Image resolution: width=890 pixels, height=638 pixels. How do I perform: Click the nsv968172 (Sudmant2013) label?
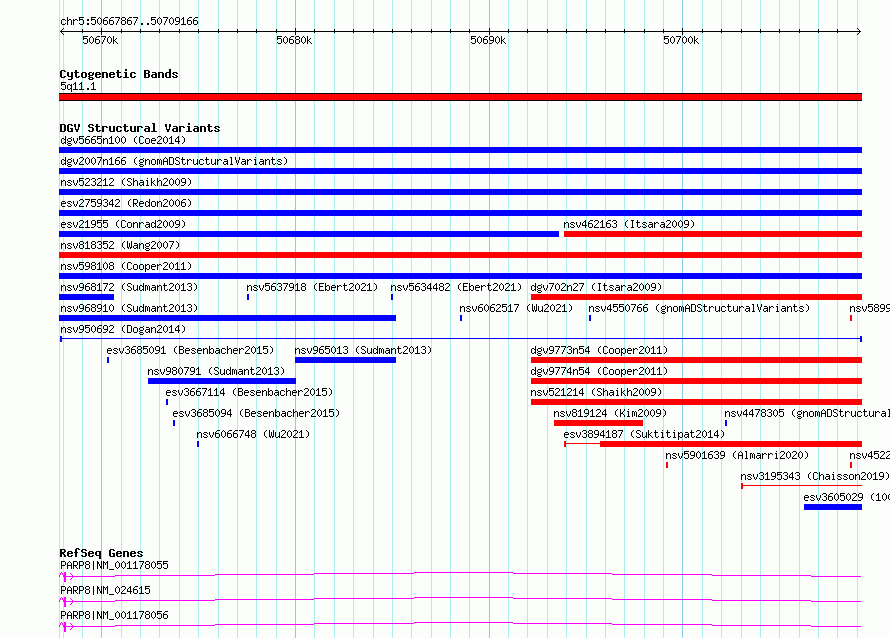pyautogui.click(x=129, y=287)
